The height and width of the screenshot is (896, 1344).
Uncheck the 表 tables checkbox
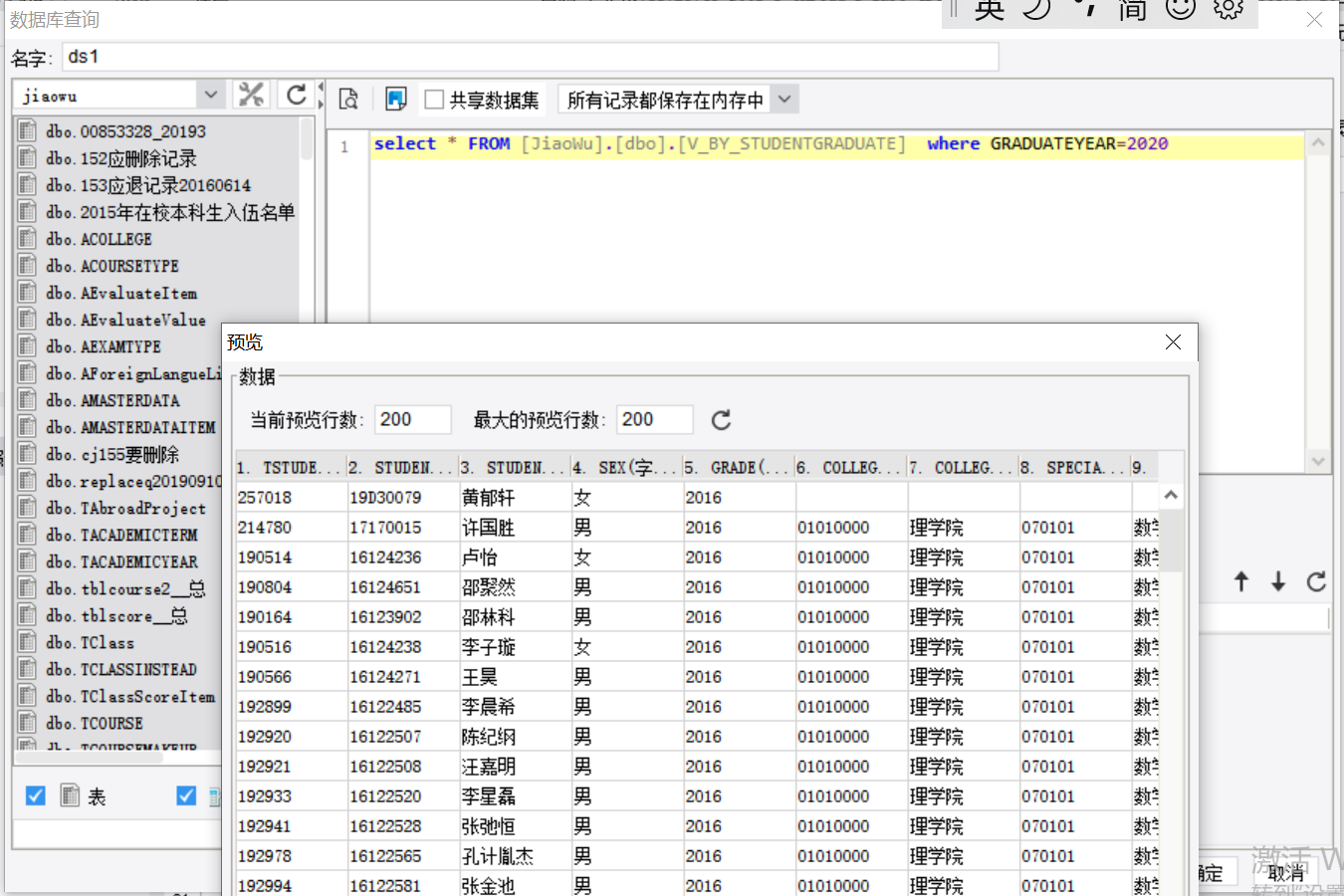(36, 795)
